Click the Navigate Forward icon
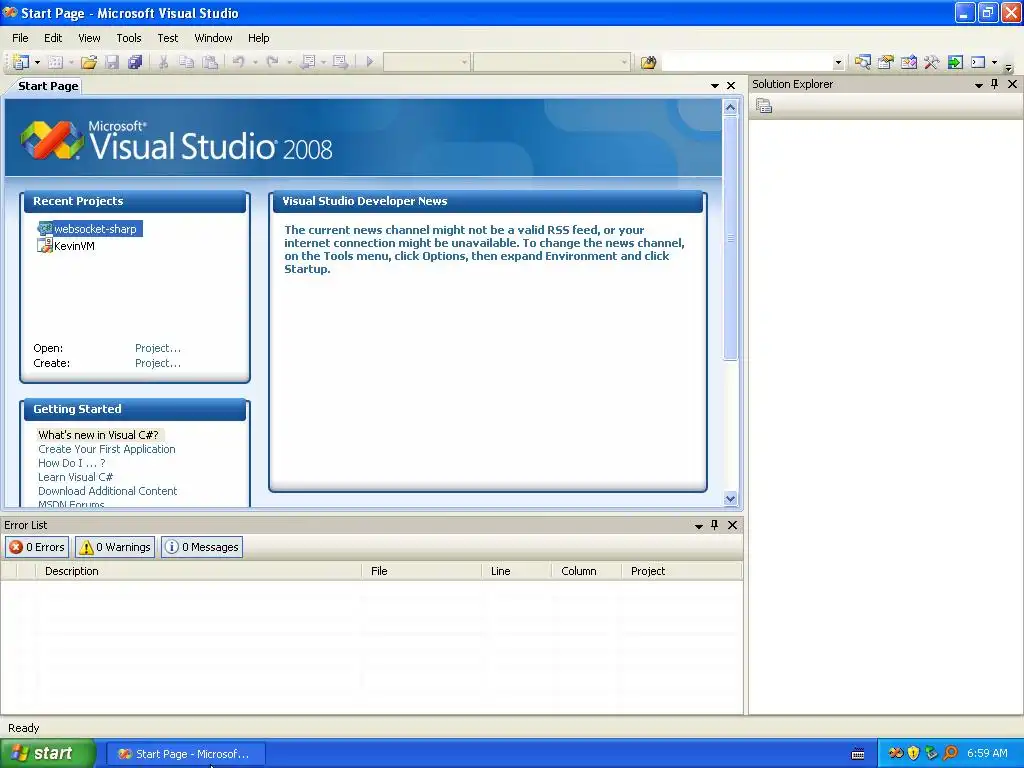Image resolution: width=1024 pixels, height=768 pixels. (340, 62)
